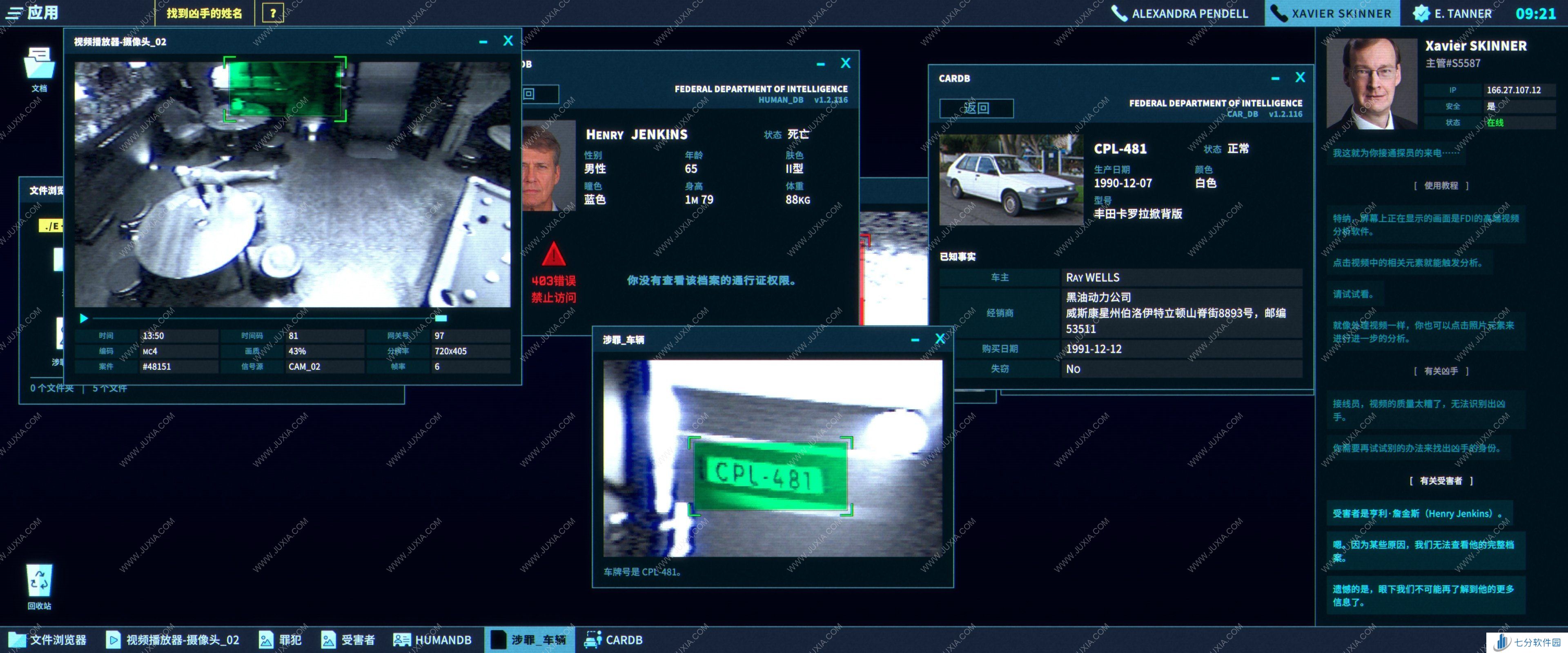Open the E. Tanner profile tab
The height and width of the screenshot is (653, 1568).
[1452, 13]
